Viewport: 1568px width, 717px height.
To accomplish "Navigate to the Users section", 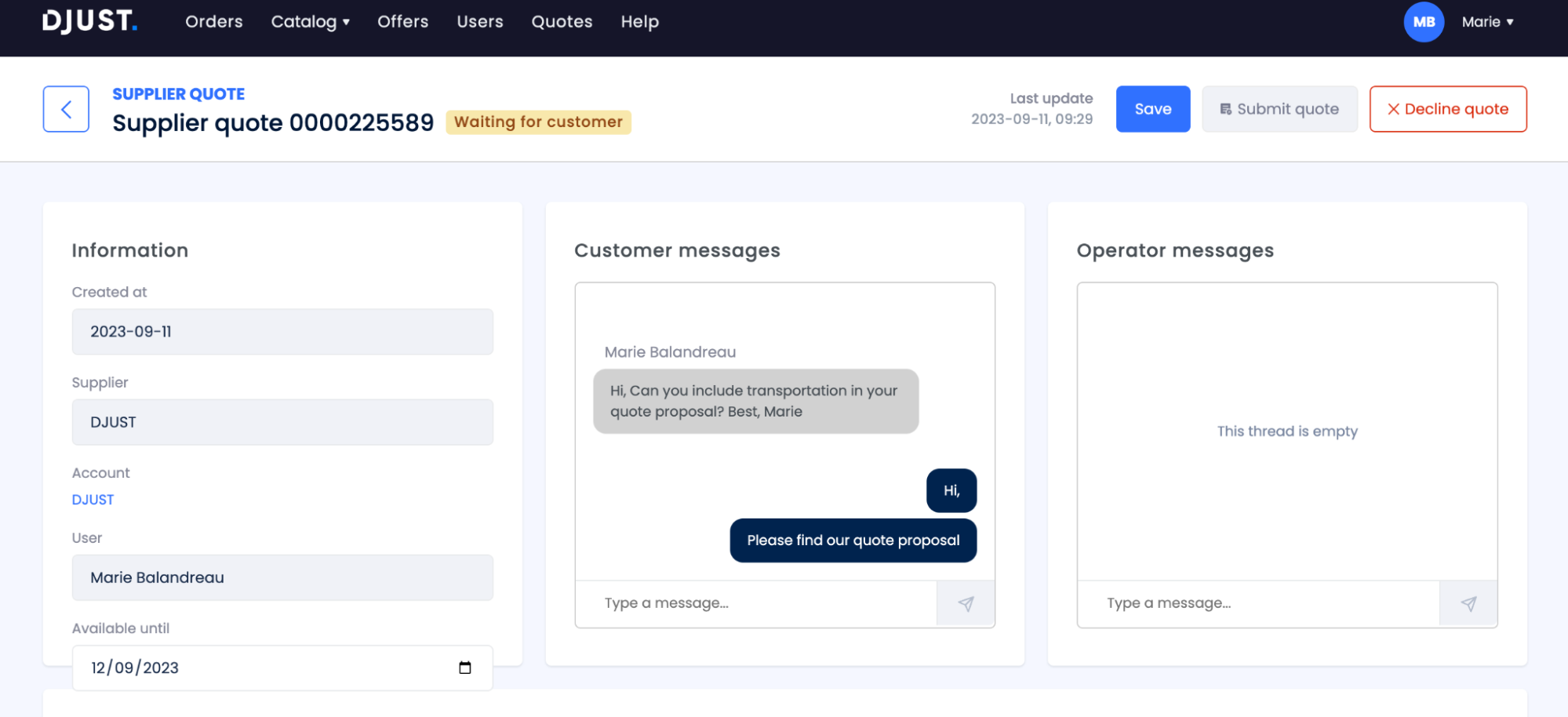I will click(479, 22).
